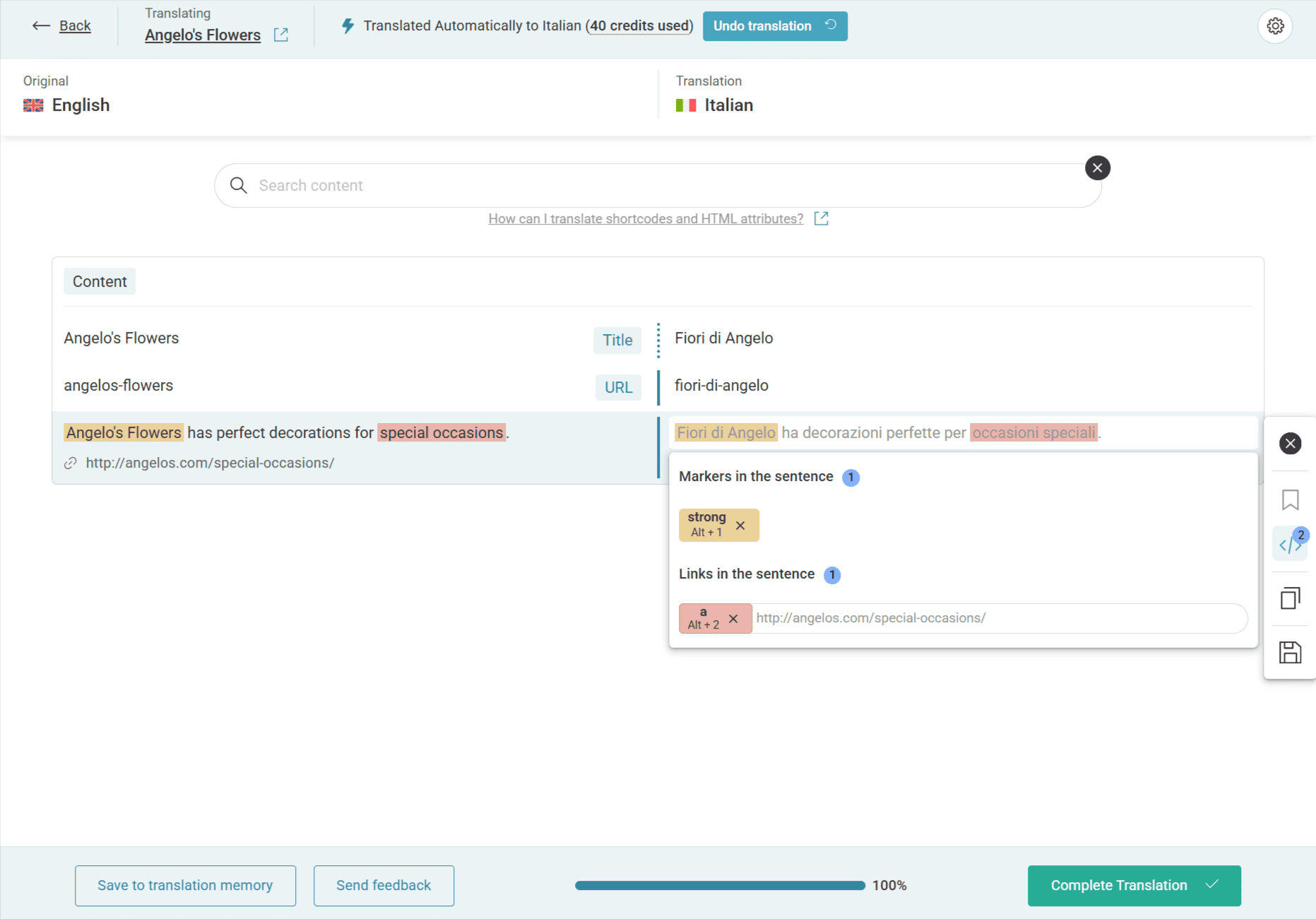Dismiss the search content bar
1316x919 pixels.
pos(1097,168)
